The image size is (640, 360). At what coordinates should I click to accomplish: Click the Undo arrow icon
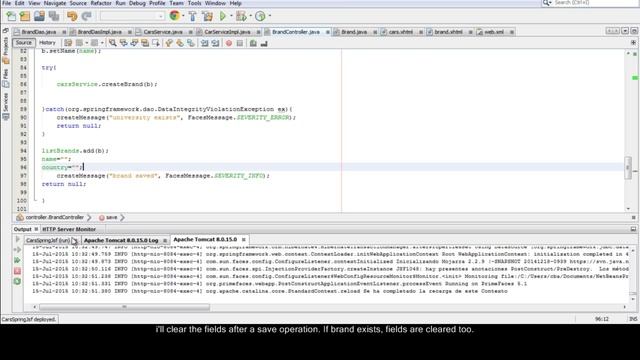(72, 16)
